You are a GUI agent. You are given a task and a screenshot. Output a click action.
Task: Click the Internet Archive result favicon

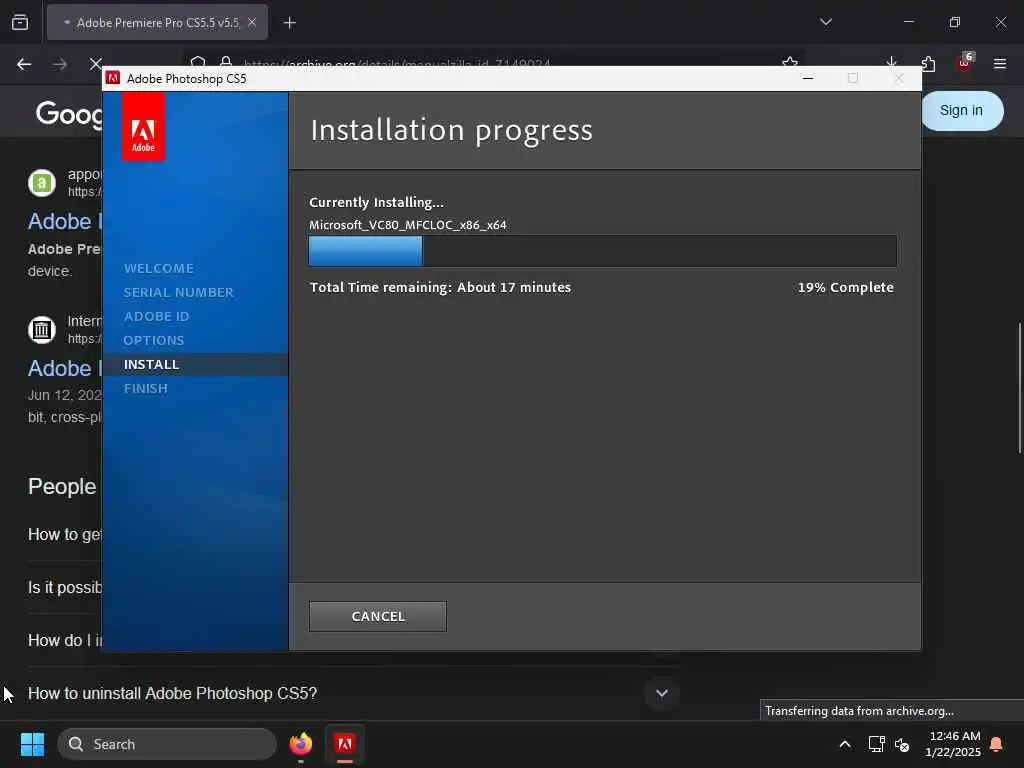42,330
